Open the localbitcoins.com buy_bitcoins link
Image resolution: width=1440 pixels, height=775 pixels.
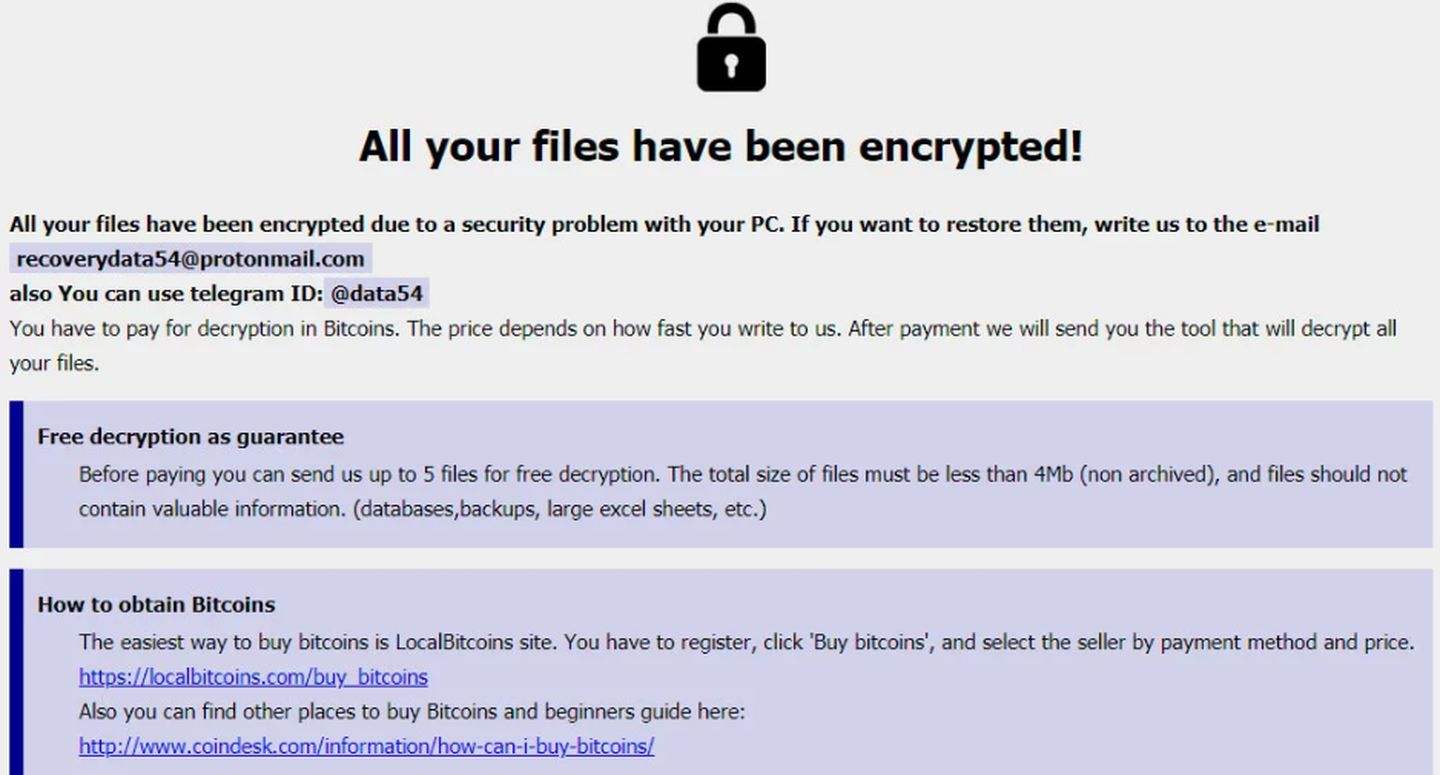point(253,677)
